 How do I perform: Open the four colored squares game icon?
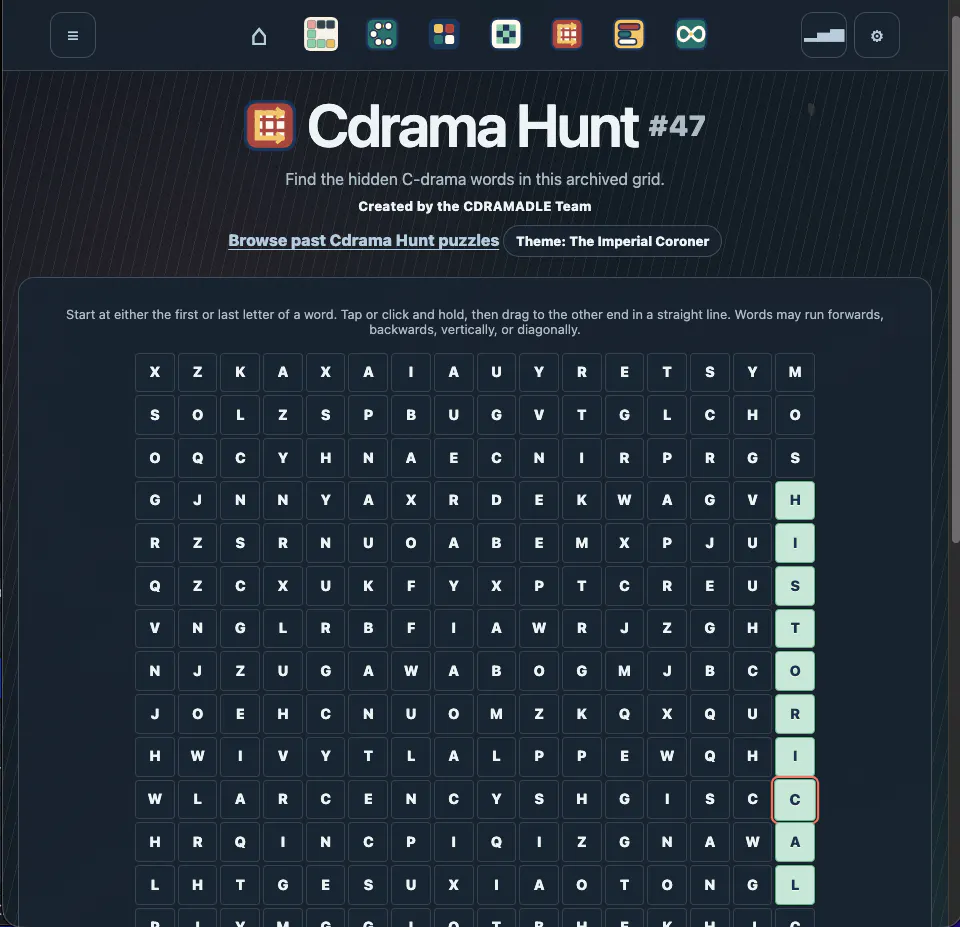444,34
